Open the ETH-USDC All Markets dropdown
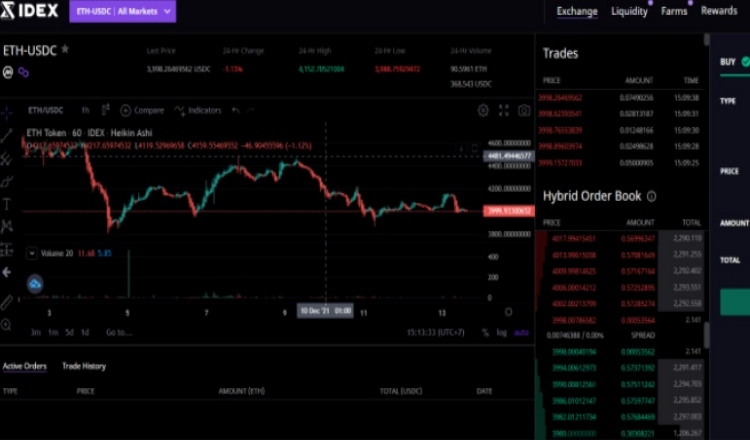Image resolution: width=750 pixels, height=440 pixels. point(122,11)
